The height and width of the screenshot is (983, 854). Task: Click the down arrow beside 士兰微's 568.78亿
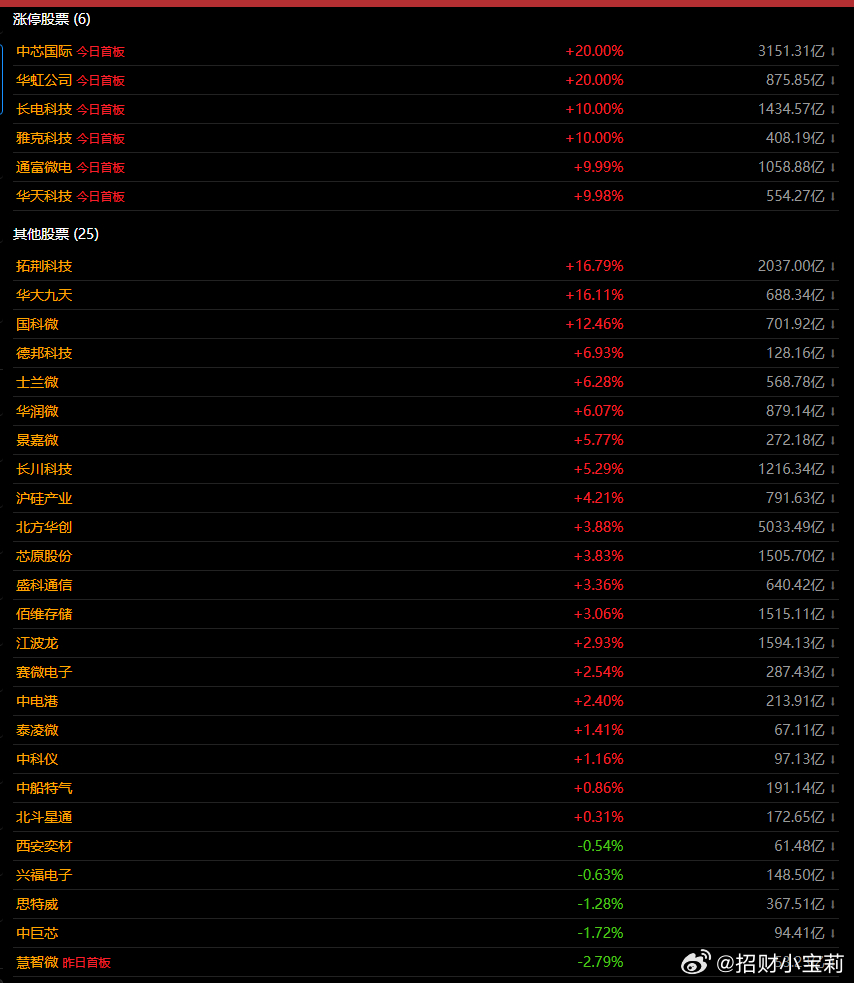833,382
